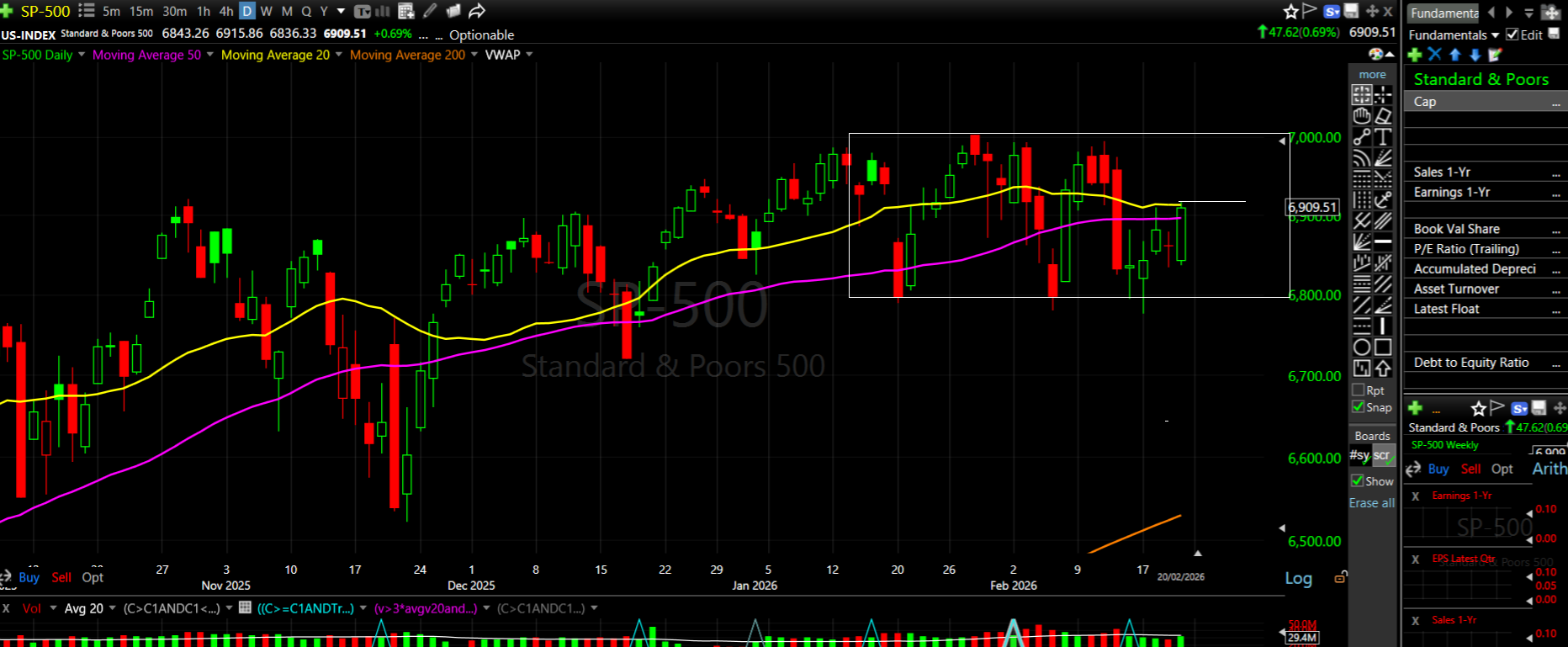
Task: Open the watchlist list icon beside SP-500
Action: tap(86, 11)
